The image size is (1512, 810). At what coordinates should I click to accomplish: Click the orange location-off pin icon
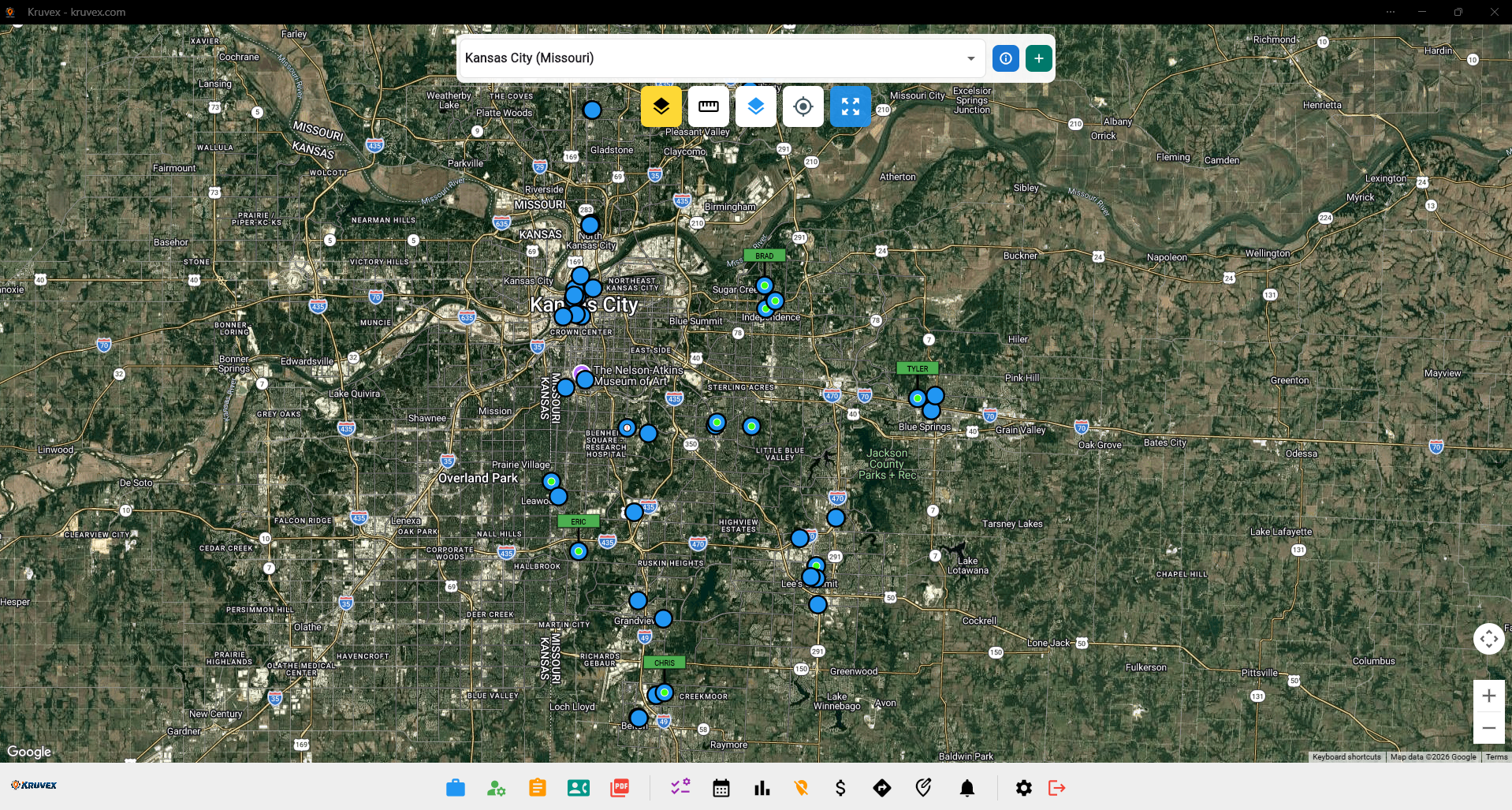pos(802,788)
